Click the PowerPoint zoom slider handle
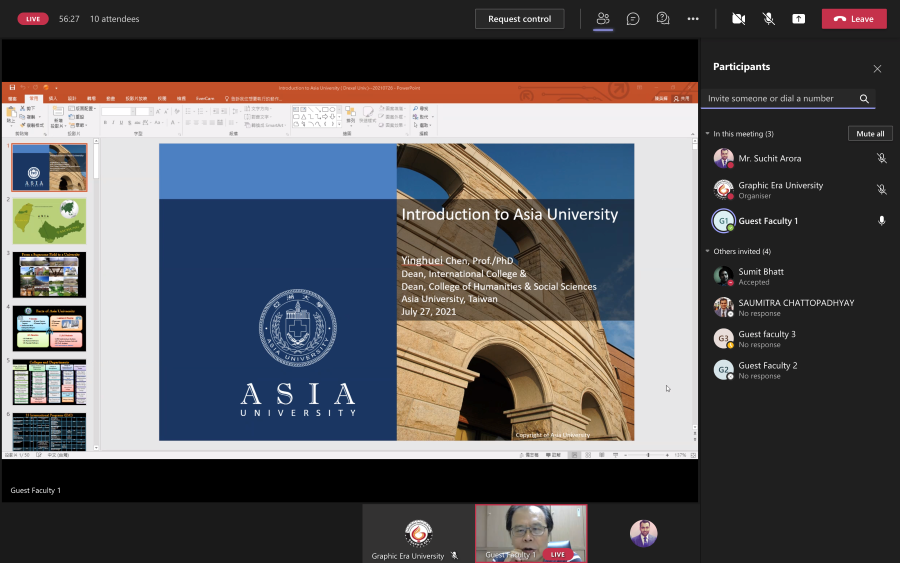This screenshot has width=900, height=563. [648, 455]
